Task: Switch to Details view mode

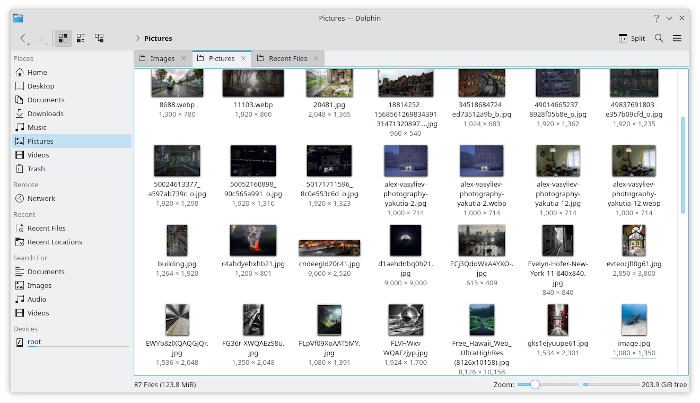Action: point(100,38)
